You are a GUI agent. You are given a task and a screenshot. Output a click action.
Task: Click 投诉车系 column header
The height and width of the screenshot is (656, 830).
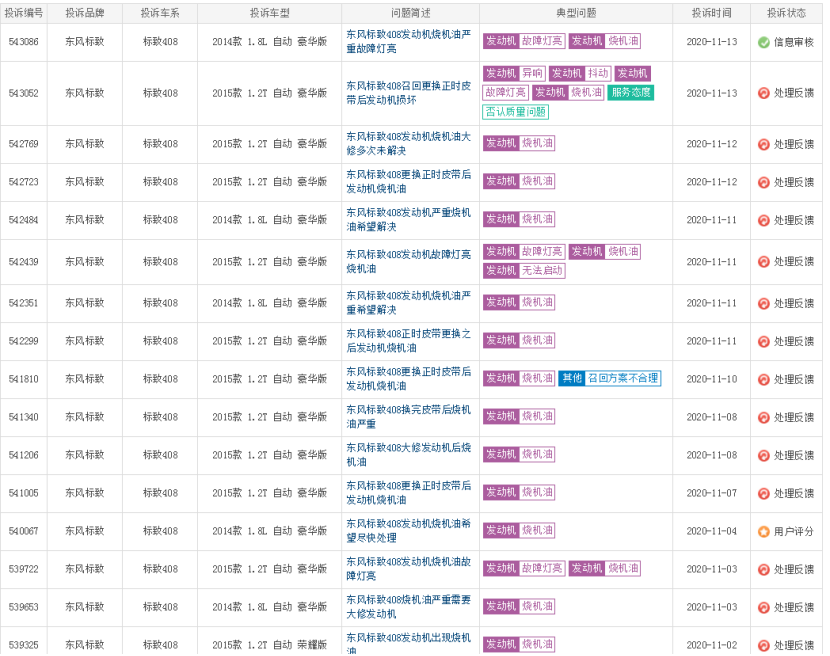point(160,13)
